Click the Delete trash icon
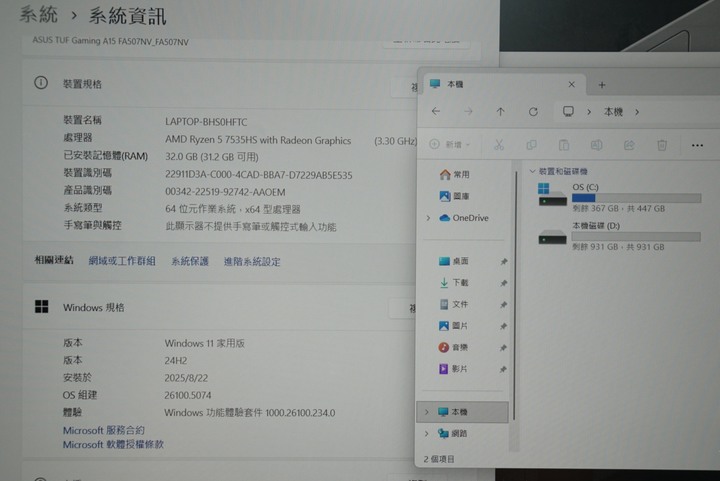720x481 pixels. (x=662, y=145)
